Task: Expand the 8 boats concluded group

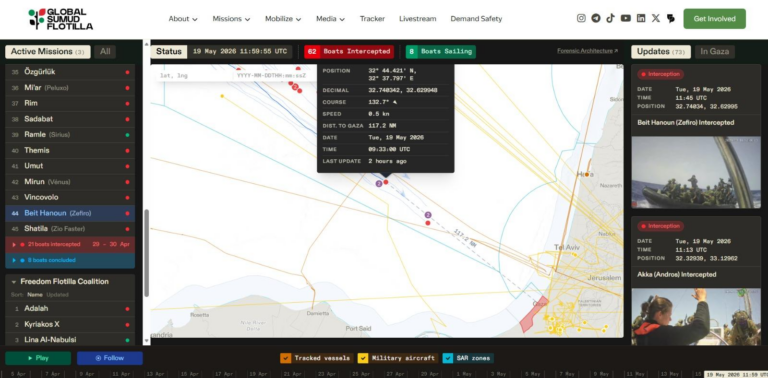Action: click(70, 260)
